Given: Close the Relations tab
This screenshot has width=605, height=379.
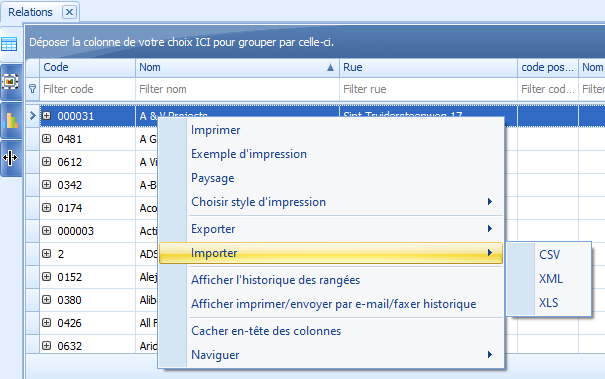Looking at the screenshot, I should click(x=69, y=12).
